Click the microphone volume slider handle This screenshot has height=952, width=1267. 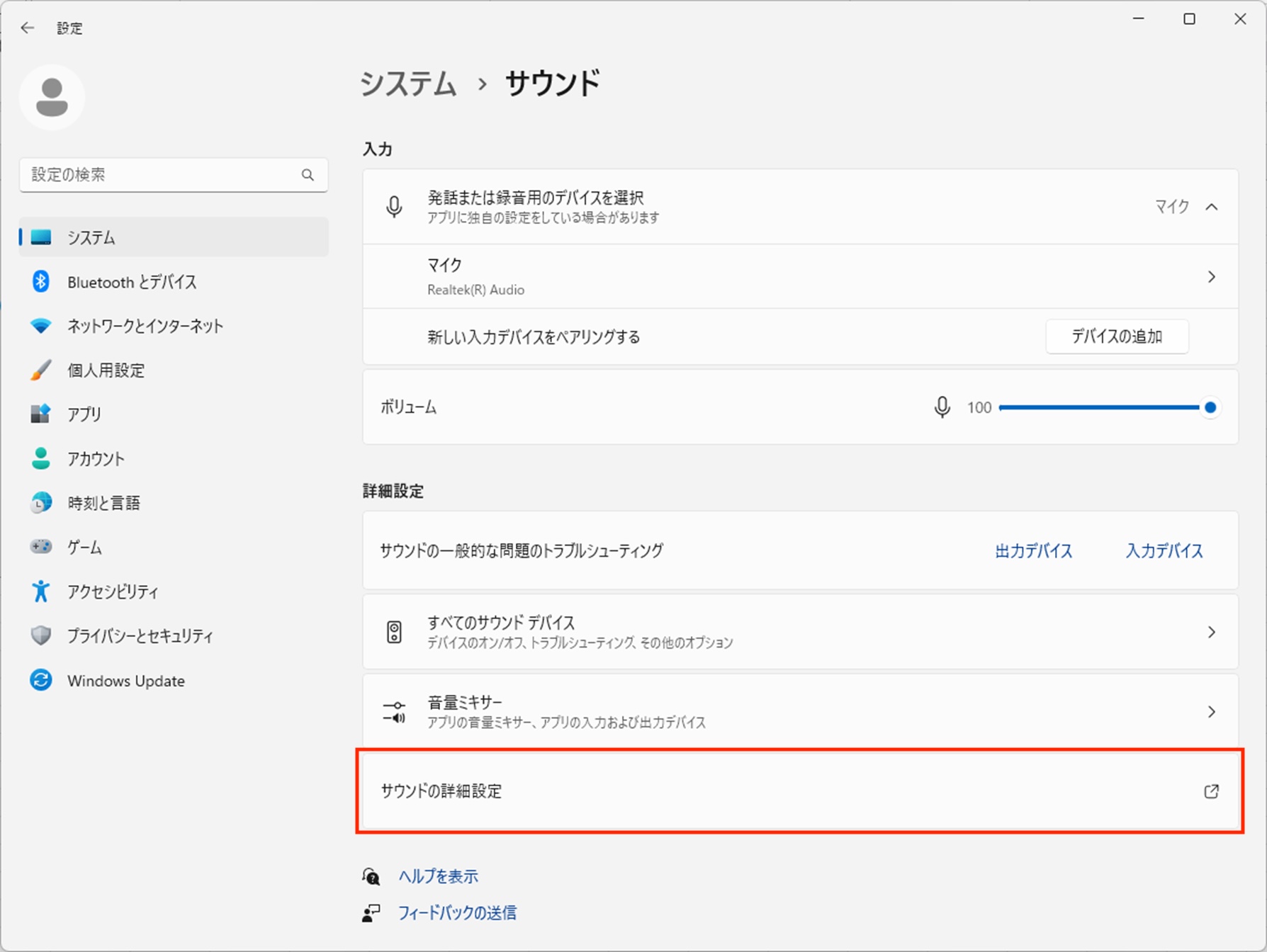pos(1210,407)
